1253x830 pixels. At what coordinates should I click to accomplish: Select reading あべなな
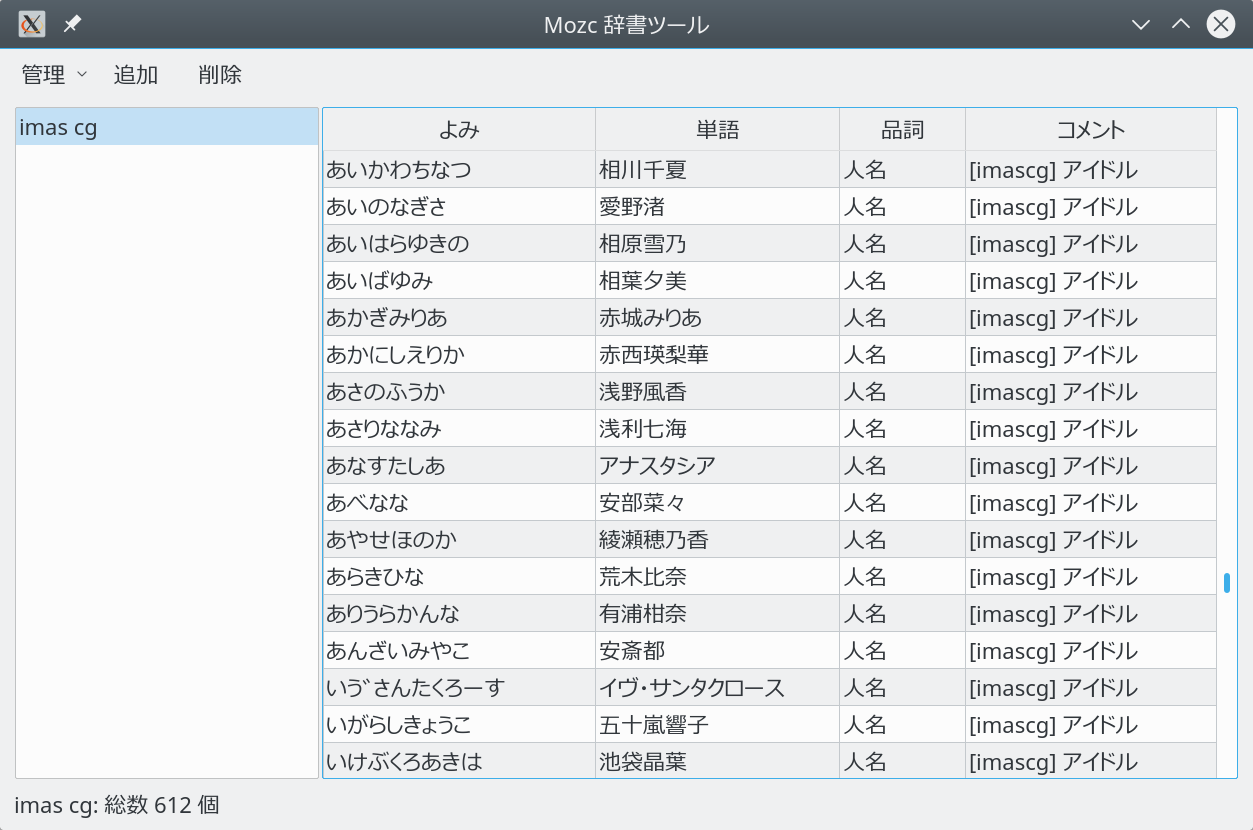[x=459, y=503]
